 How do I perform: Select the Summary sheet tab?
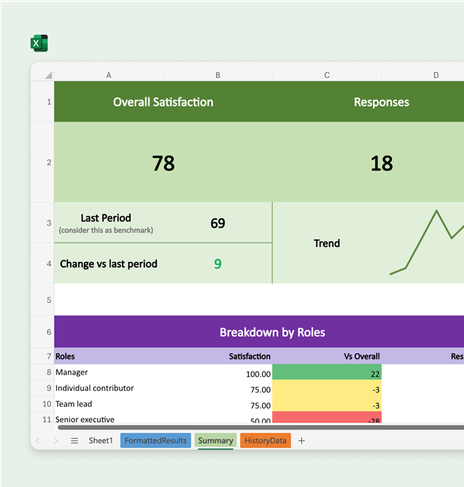(x=215, y=441)
